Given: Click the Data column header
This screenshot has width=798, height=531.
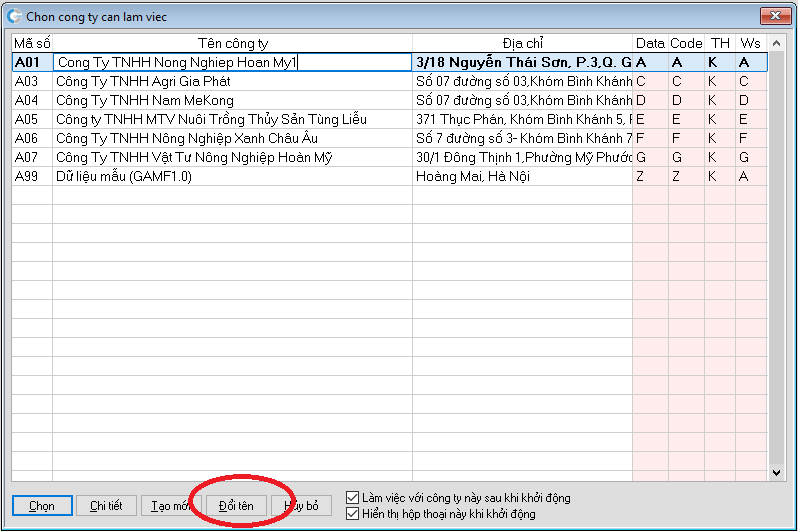Looking at the screenshot, I should coord(650,43).
